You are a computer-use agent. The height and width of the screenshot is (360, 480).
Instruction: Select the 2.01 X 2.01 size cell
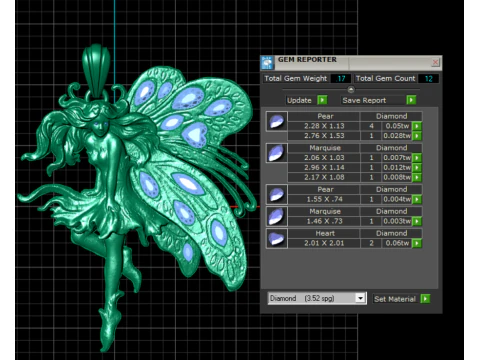324,243
